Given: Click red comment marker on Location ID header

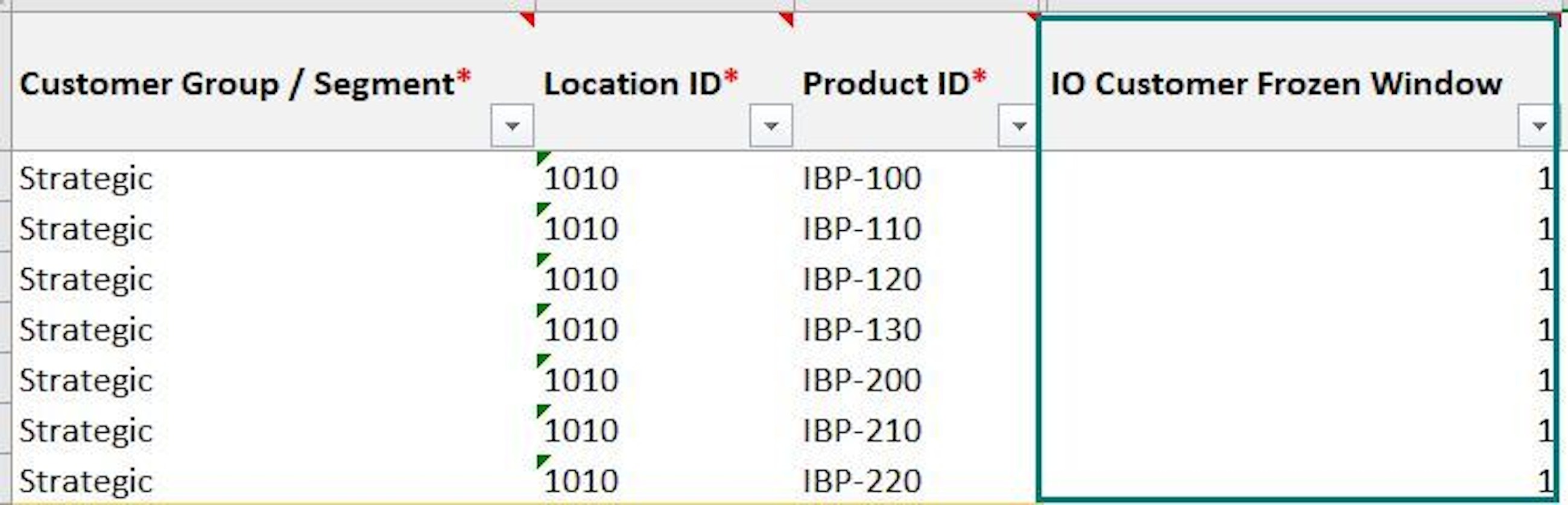Looking at the screenshot, I should coord(787,19).
